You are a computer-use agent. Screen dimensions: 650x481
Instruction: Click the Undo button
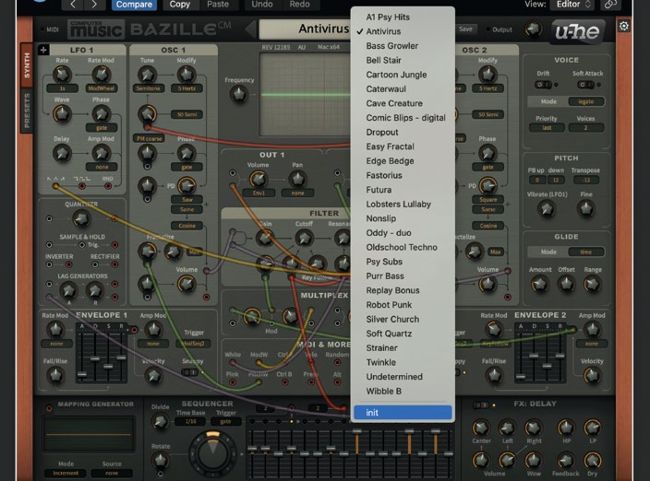(262, 5)
